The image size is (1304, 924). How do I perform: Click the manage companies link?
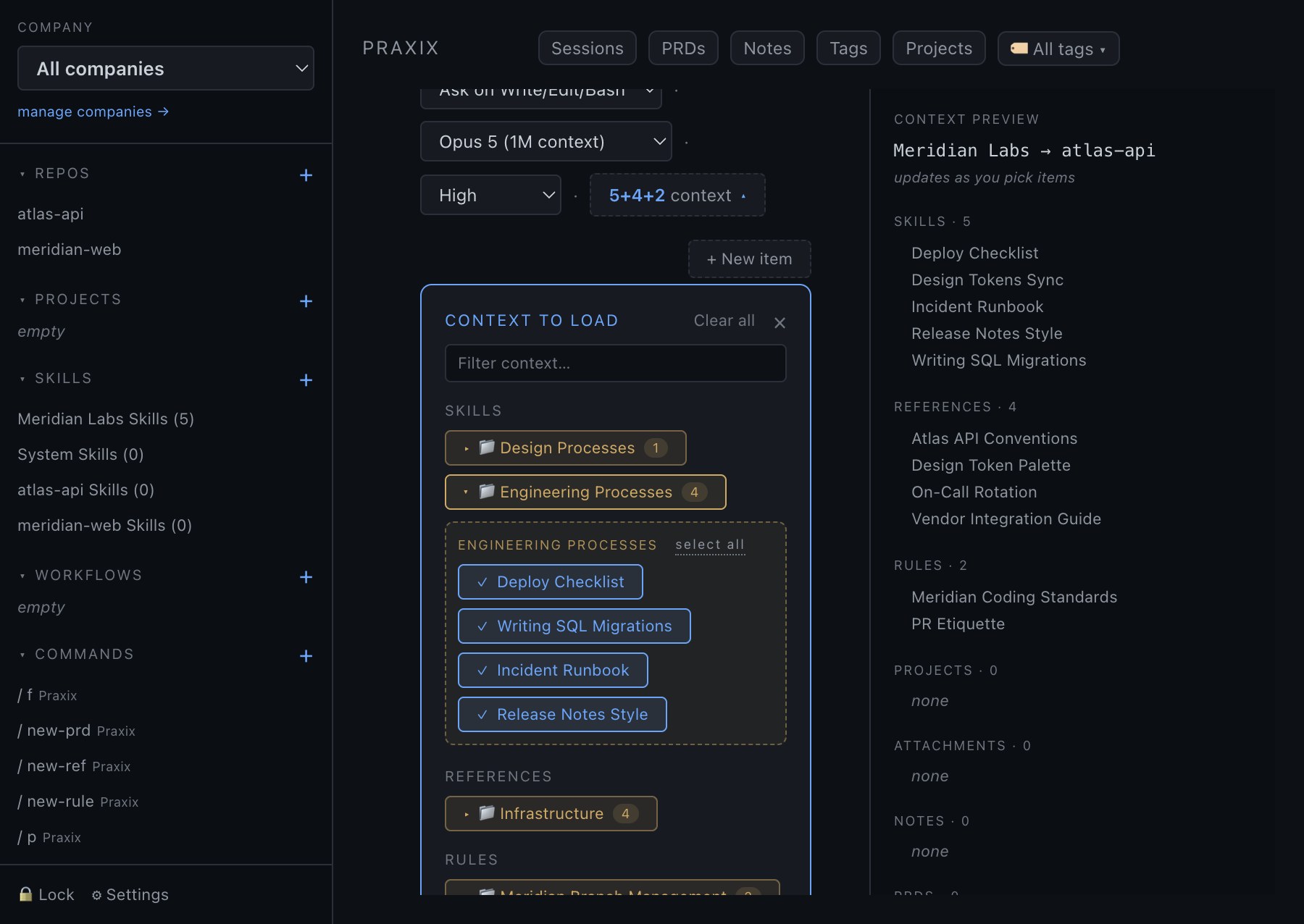point(93,112)
